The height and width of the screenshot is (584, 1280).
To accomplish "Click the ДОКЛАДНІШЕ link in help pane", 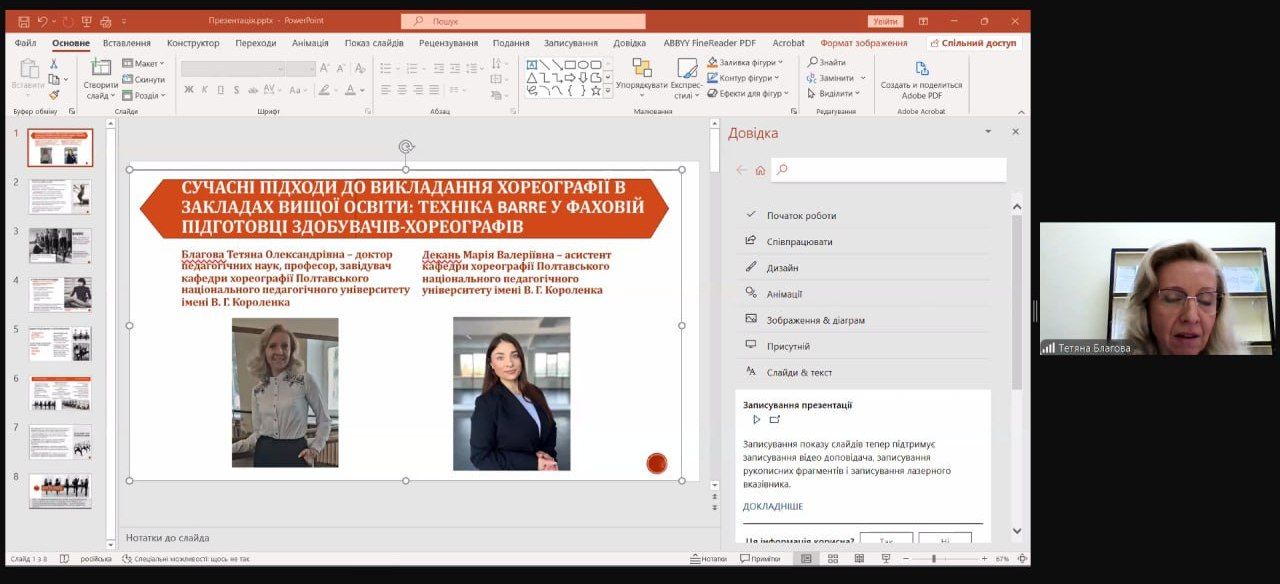I will [x=772, y=506].
